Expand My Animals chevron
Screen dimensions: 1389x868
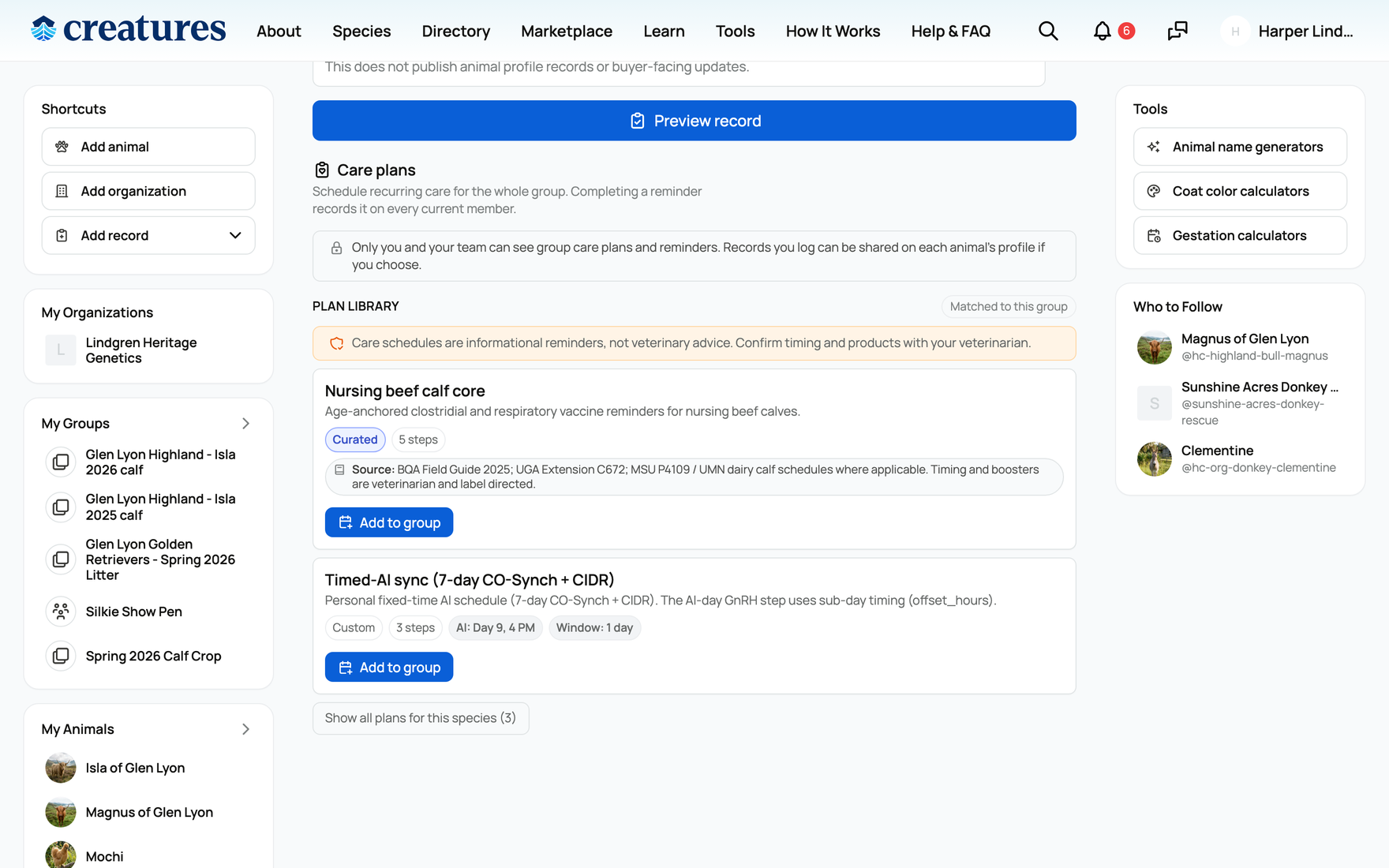click(245, 729)
